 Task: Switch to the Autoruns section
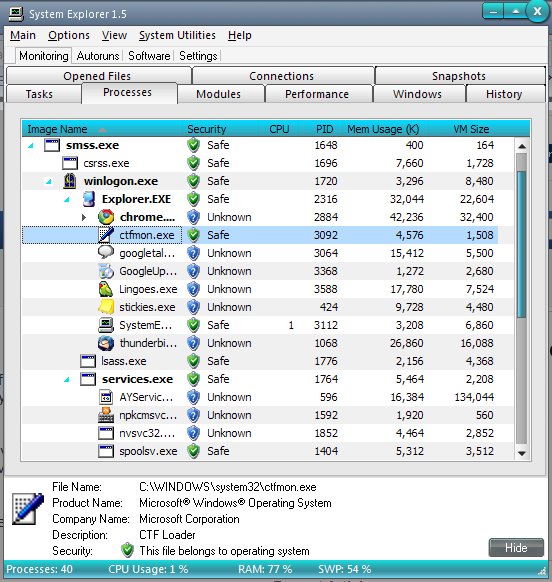(98, 56)
